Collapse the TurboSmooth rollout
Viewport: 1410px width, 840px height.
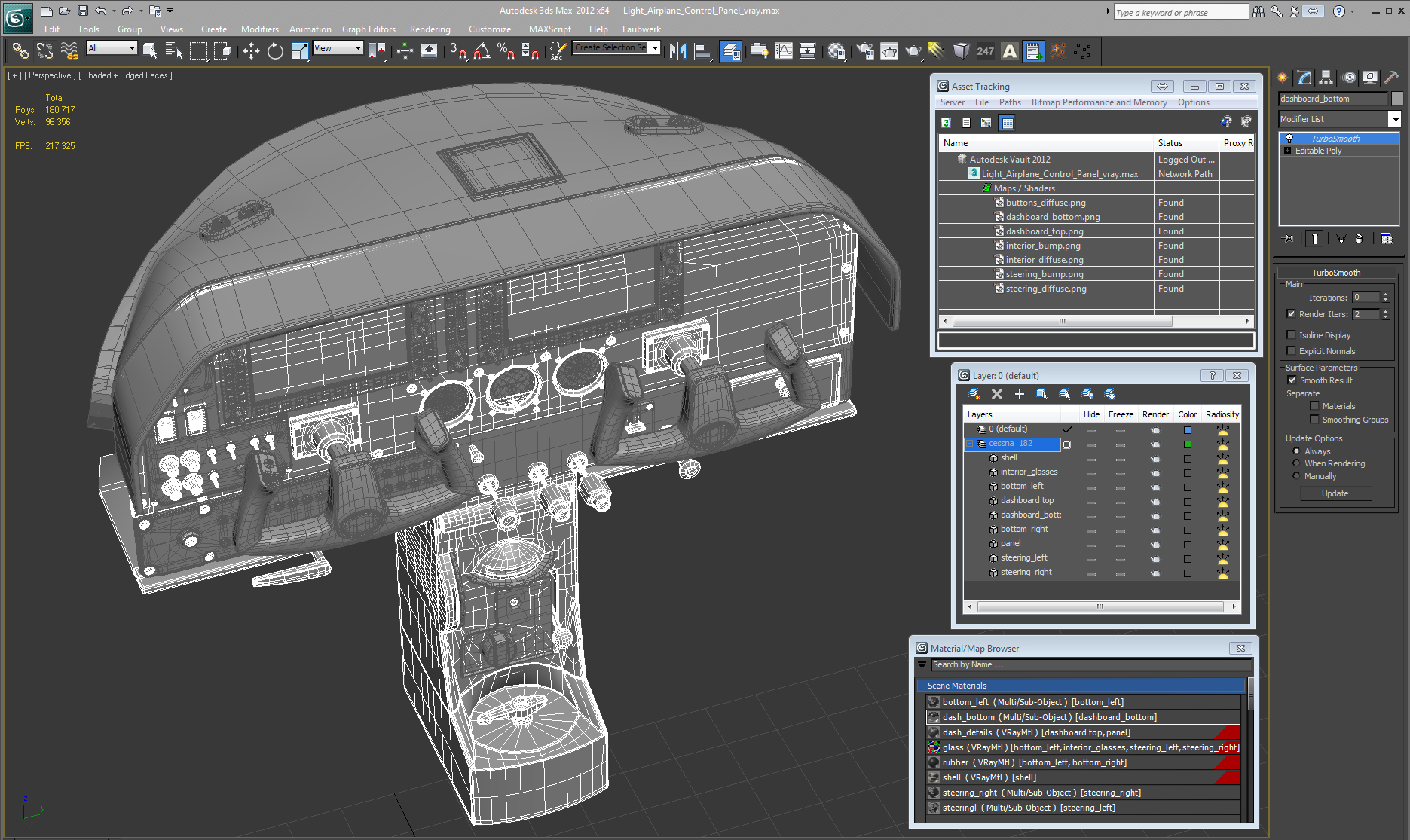[1336, 273]
